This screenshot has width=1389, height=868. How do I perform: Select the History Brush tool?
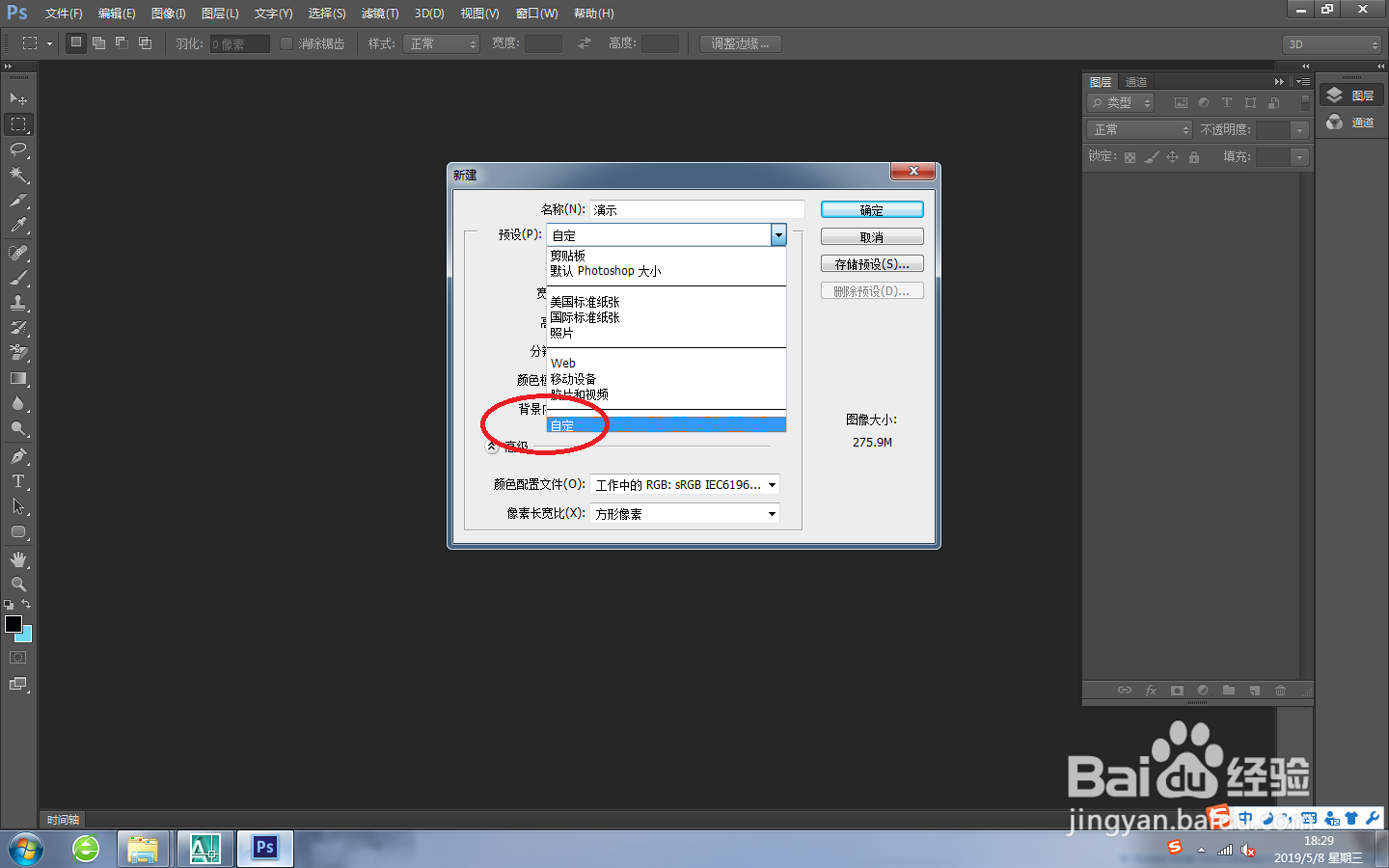(18, 328)
